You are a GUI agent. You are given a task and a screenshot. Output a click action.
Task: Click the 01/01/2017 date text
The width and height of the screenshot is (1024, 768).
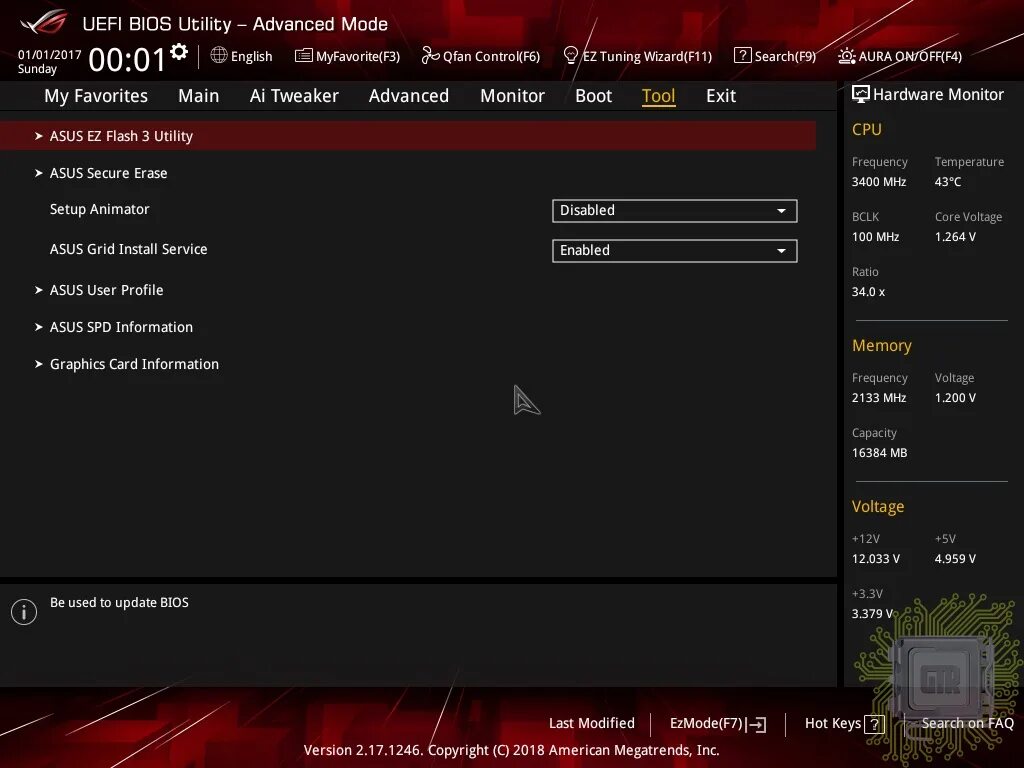point(50,55)
